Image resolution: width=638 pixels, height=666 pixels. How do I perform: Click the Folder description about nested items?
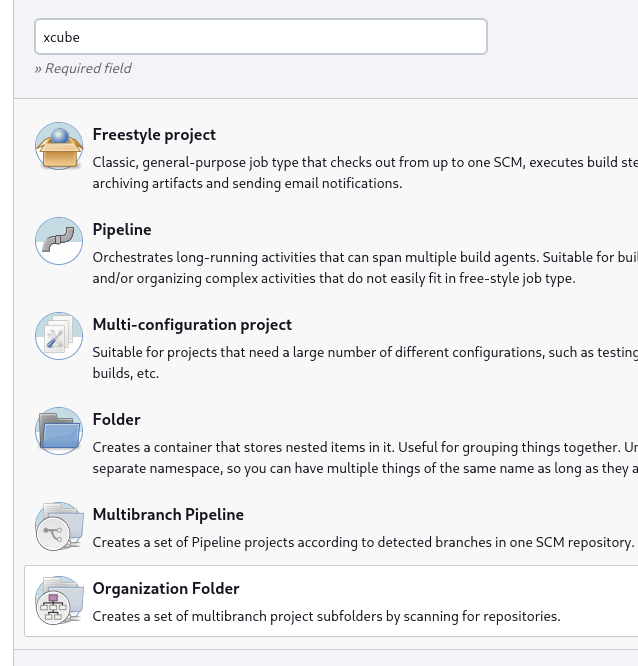click(x=365, y=458)
